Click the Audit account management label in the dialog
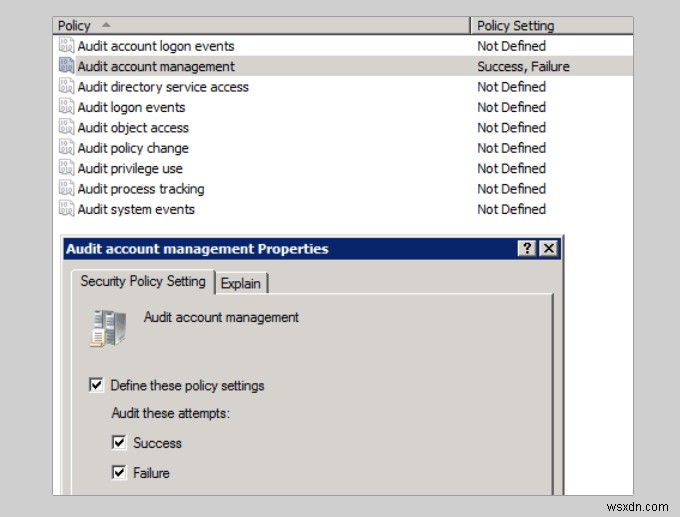 (221, 317)
